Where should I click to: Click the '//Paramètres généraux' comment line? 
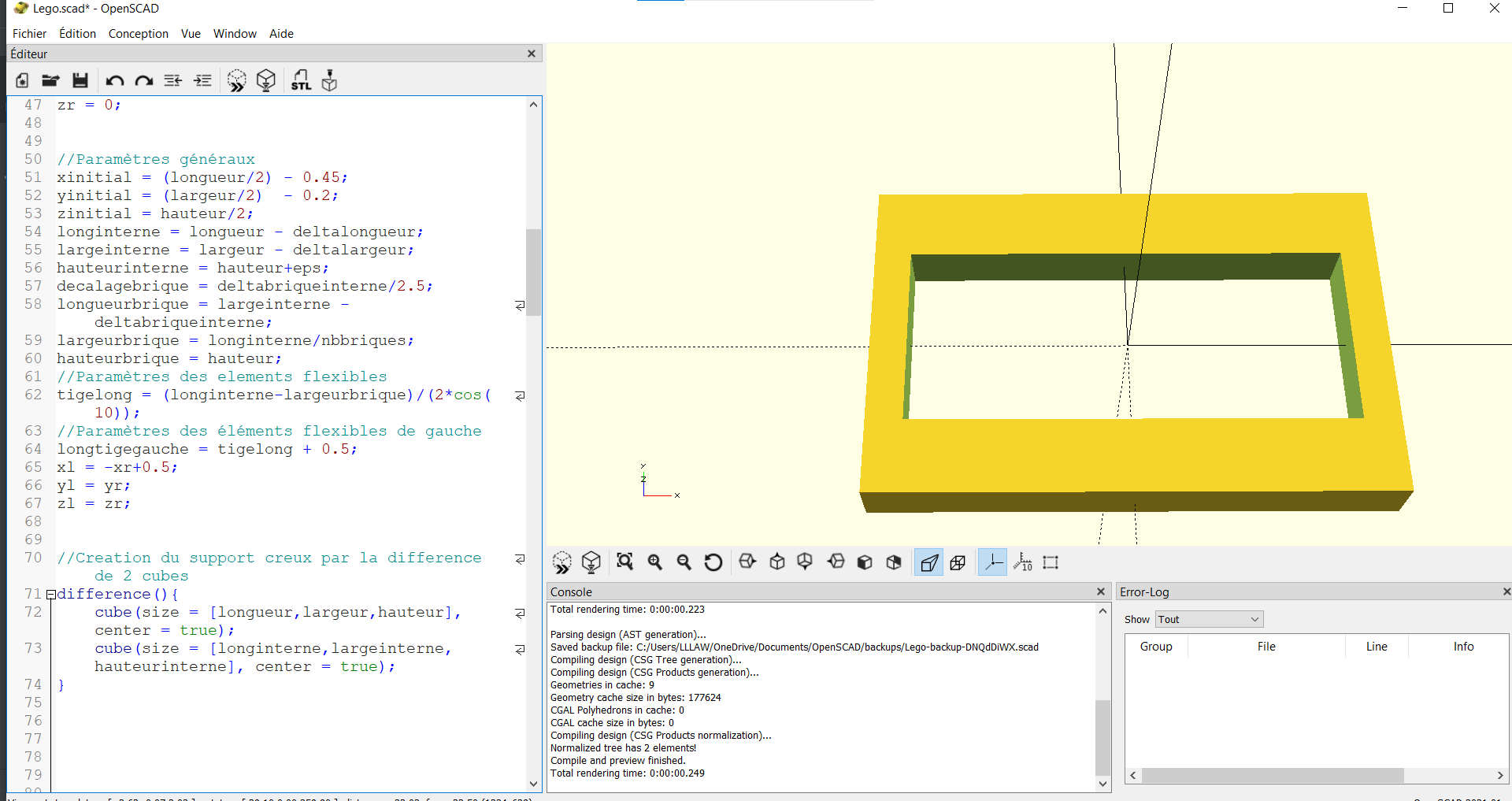(x=156, y=159)
